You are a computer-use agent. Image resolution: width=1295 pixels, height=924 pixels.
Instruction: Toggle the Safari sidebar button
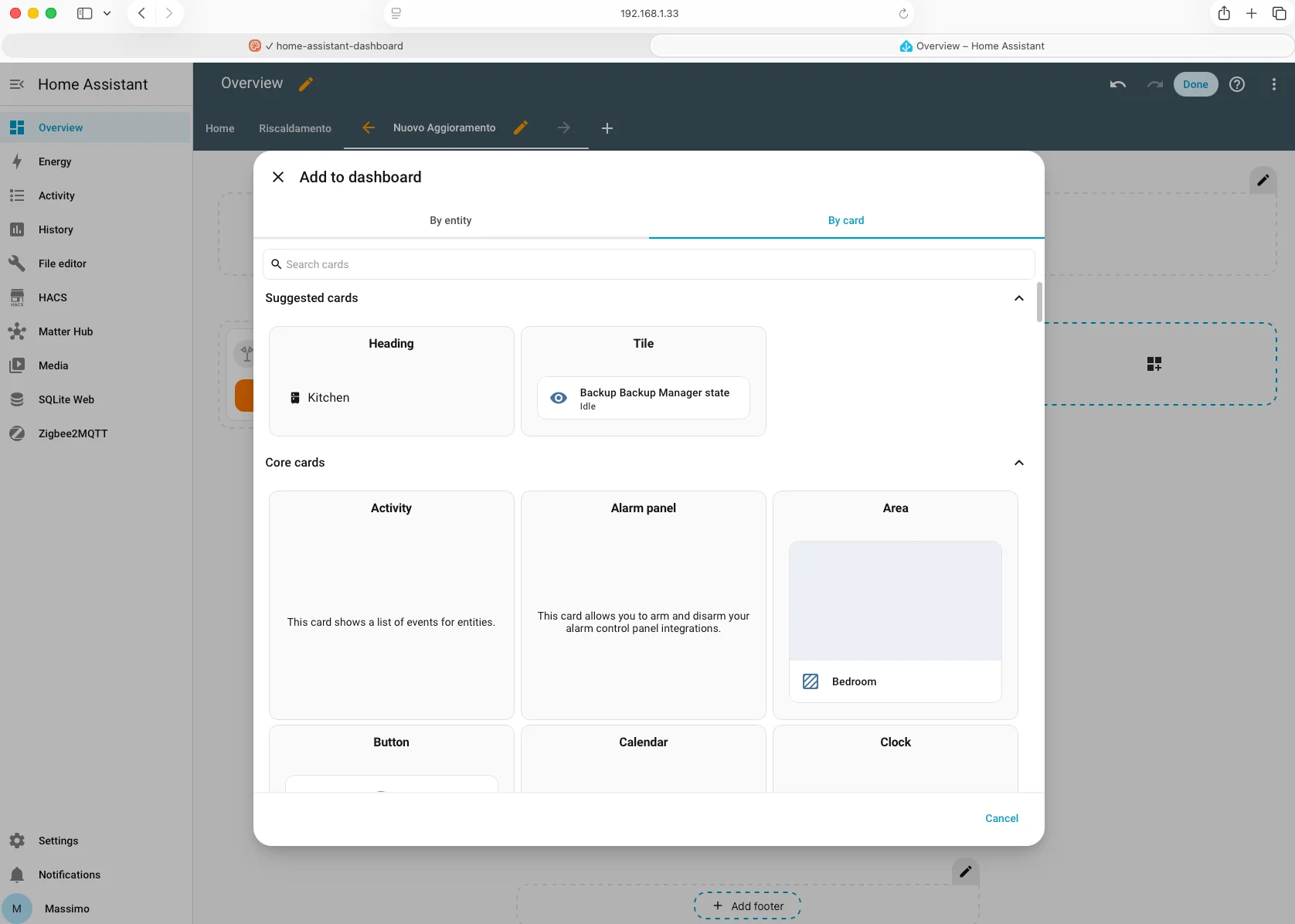point(85,13)
